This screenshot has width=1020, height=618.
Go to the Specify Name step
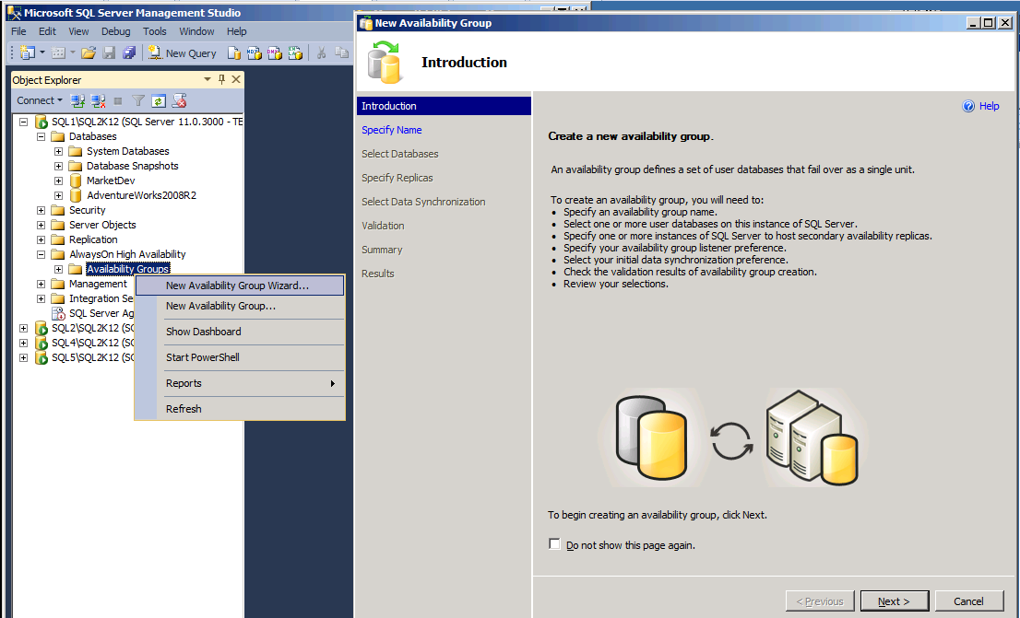[x=392, y=130]
